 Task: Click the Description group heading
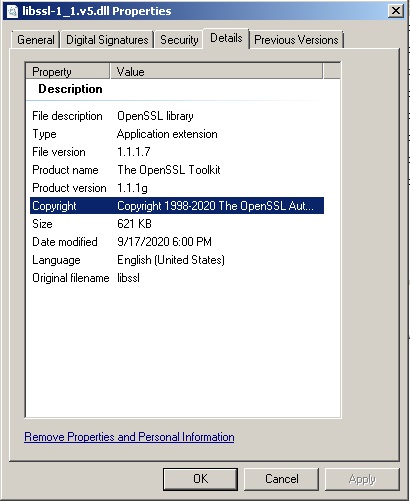coord(70,89)
